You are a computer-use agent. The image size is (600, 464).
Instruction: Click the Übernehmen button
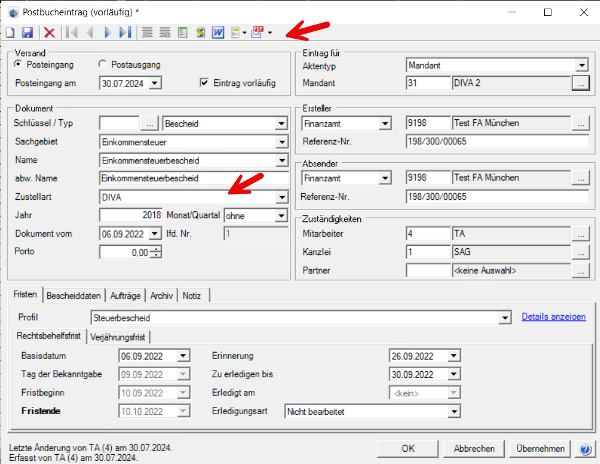tap(540, 449)
